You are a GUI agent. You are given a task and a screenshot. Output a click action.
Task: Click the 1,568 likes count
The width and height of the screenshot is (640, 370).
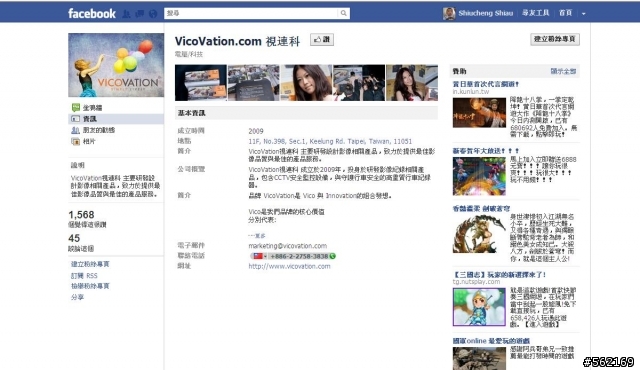click(81, 215)
